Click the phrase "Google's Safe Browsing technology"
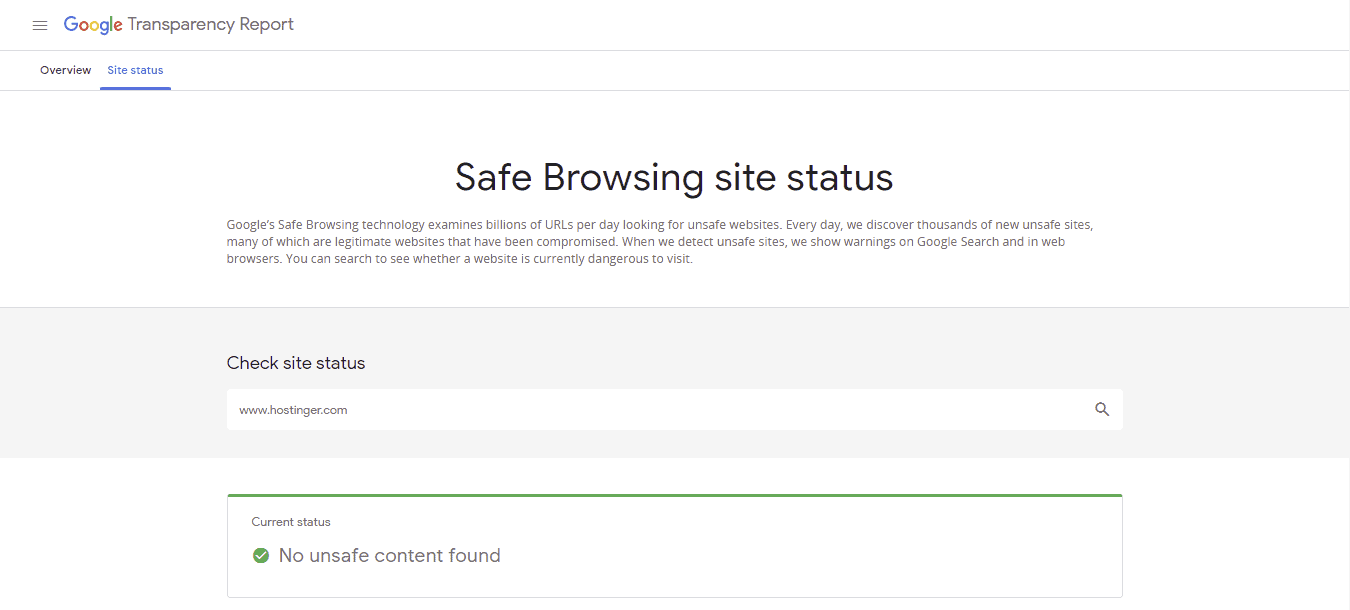Screen dimensions: 1350x610 click(321, 225)
